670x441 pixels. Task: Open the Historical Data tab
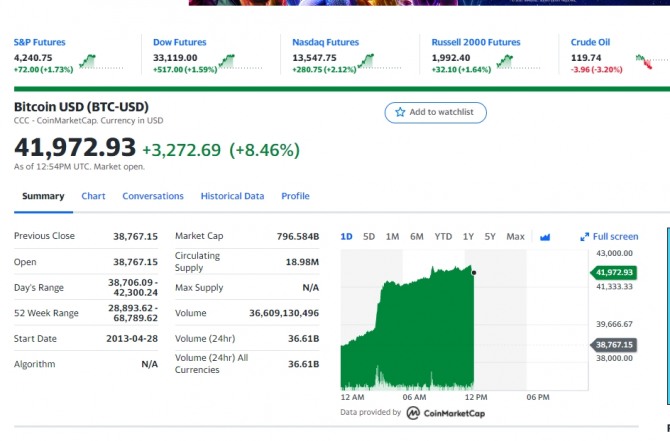tap(232, 196)
